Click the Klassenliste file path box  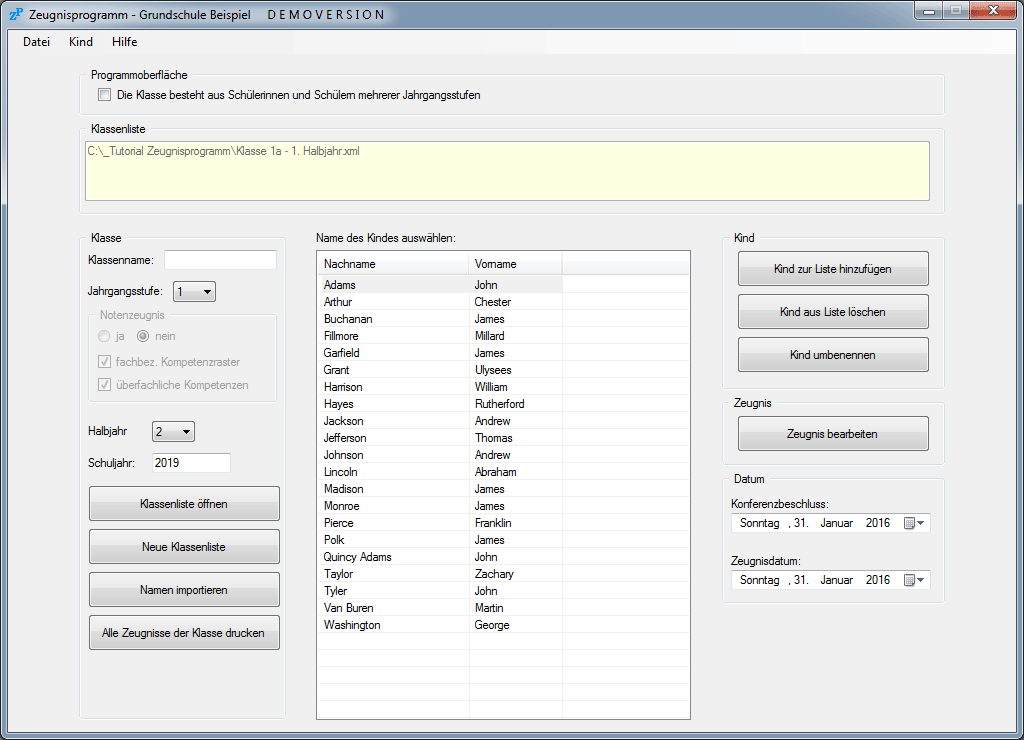tap(507, 171)
